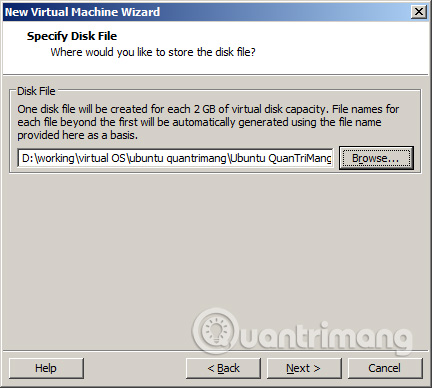Click the white header banner area
The image size is (432, 388).
215,47
